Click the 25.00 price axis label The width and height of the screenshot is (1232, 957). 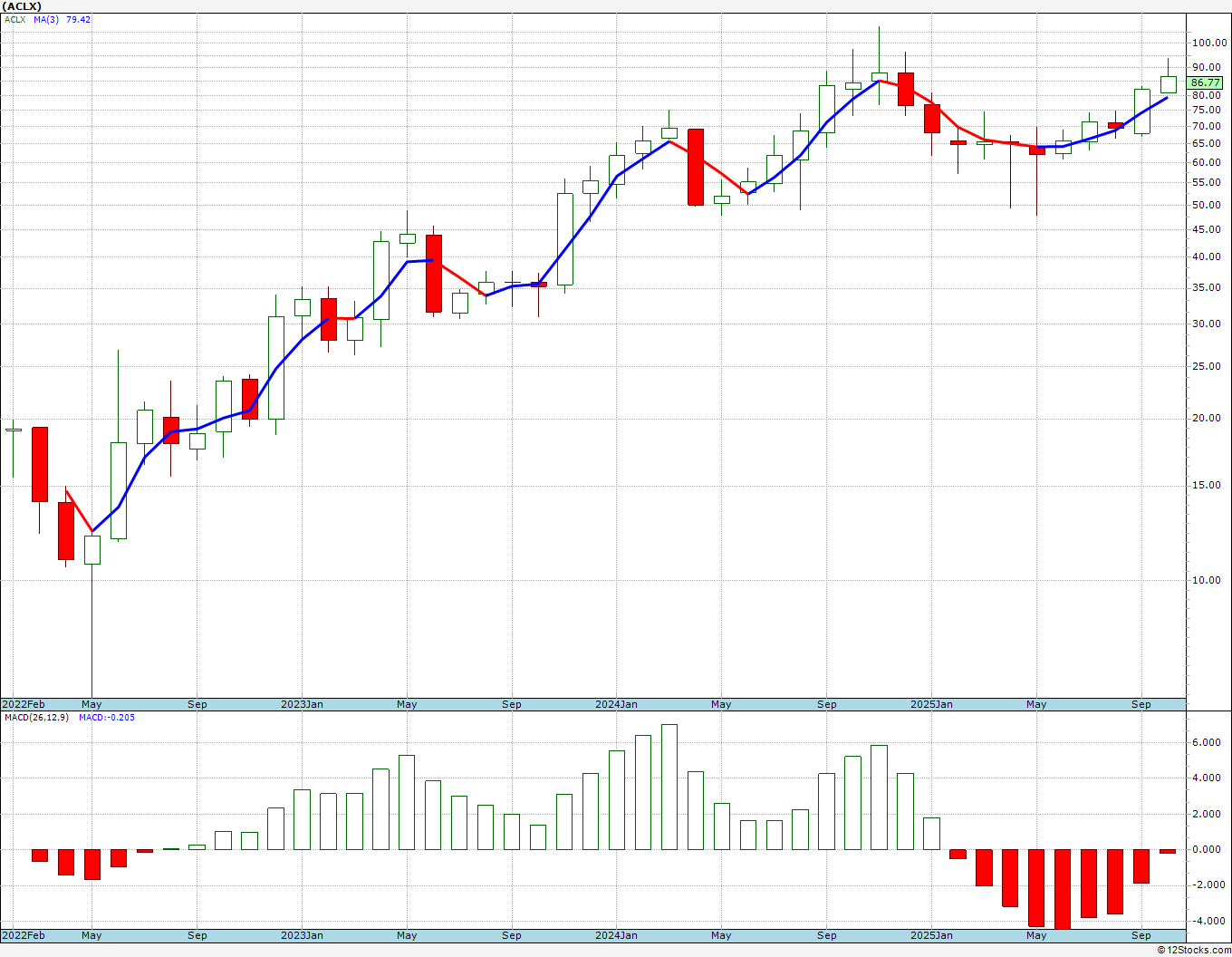click(x=1207, y=366)
